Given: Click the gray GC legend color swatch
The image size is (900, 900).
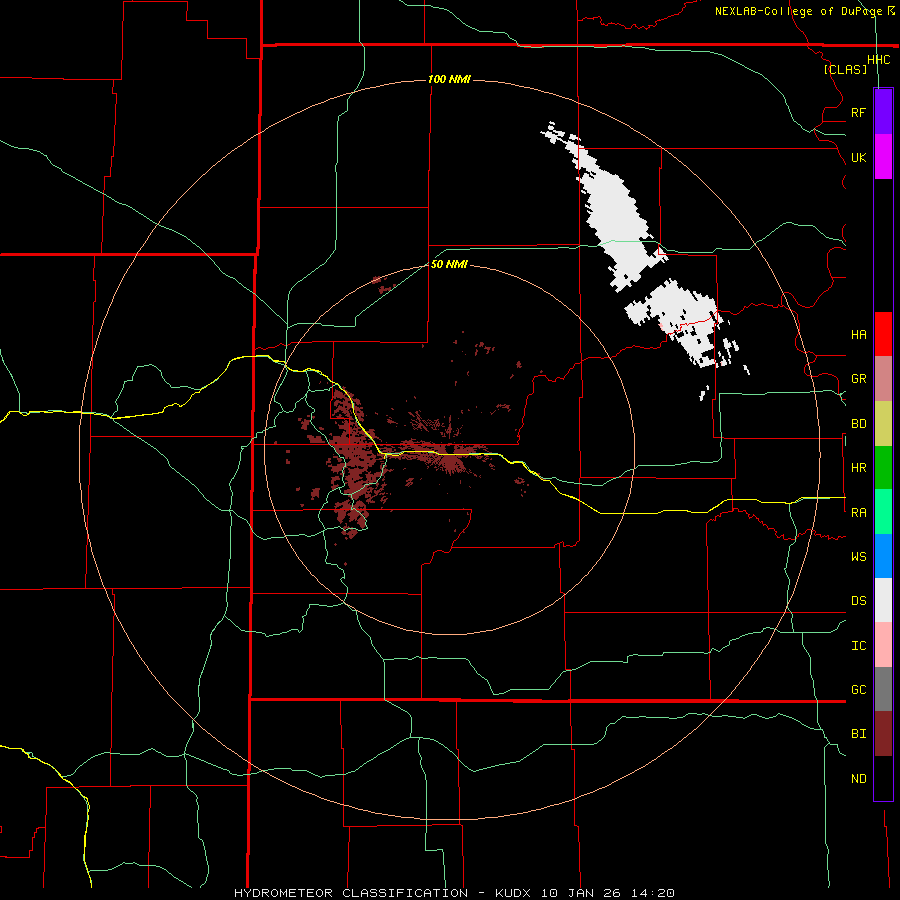Looking at the screenshot, I should point(883,689).
